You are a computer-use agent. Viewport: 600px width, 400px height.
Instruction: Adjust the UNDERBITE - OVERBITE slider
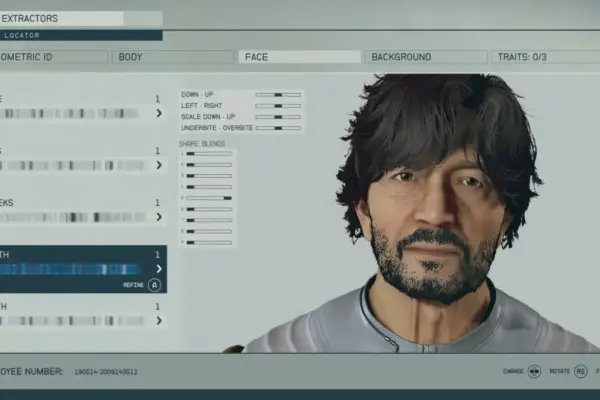pos(278,128)
